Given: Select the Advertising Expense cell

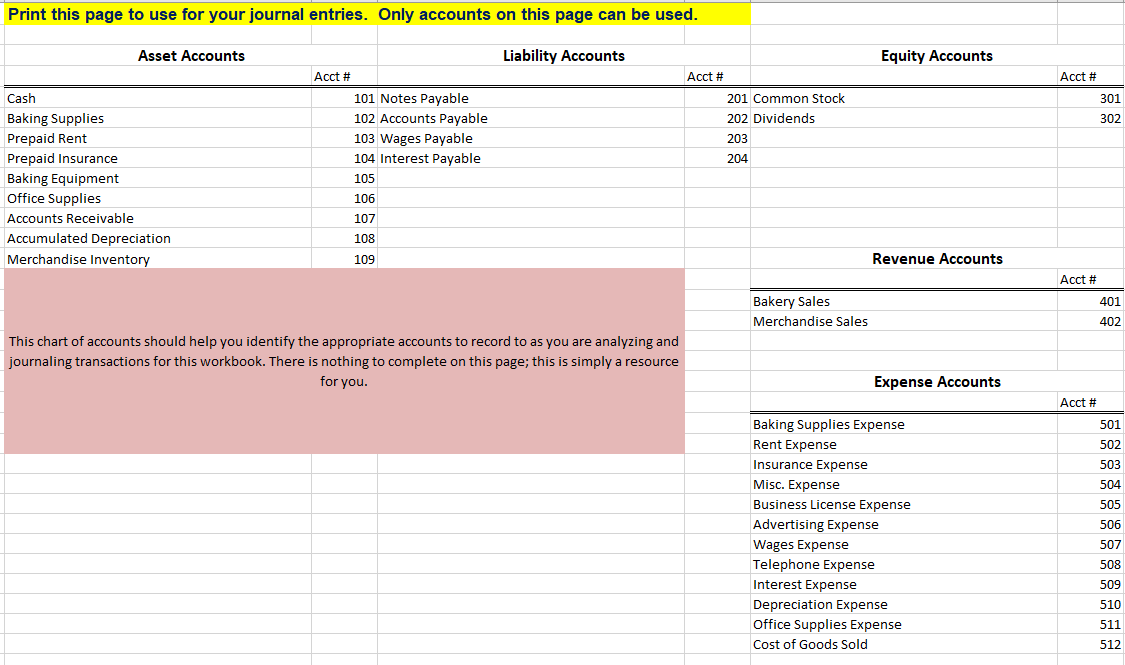Looking at the screenshot, I should coord(904,524).
